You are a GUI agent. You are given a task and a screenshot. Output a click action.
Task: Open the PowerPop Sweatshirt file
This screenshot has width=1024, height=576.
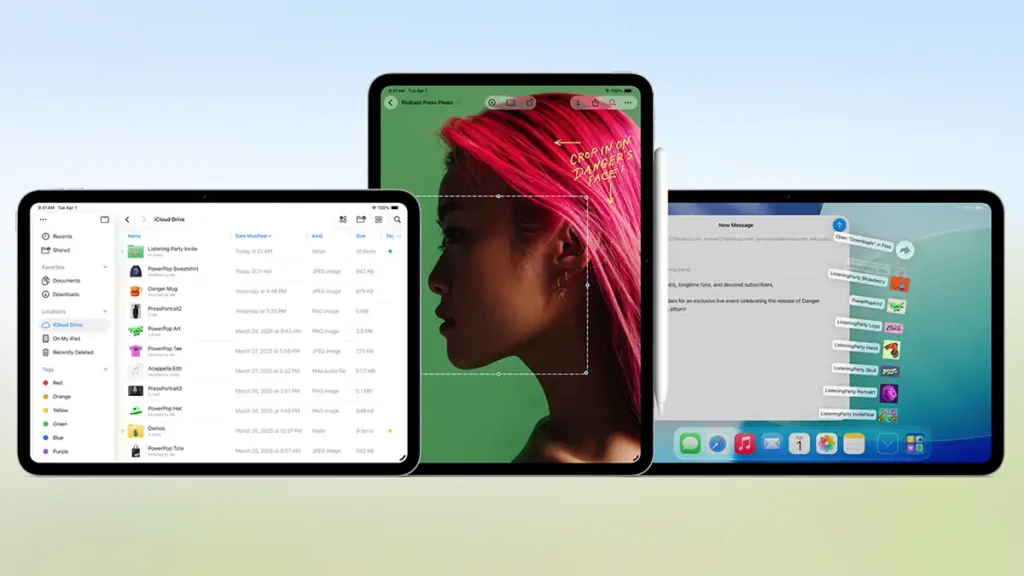[x=172, y=269]
